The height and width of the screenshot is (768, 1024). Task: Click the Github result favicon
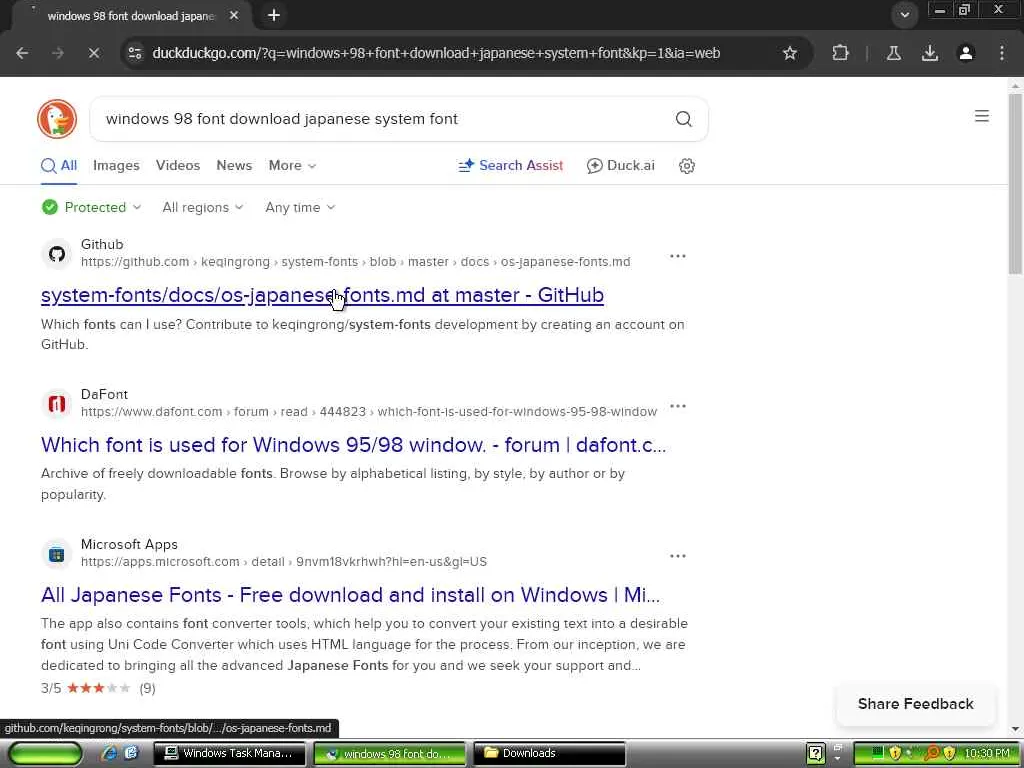tap(57, 254)
